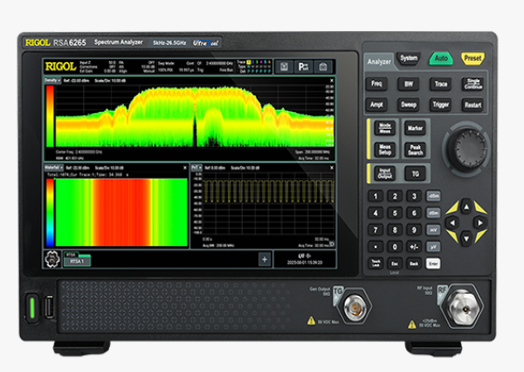The image size is (524, 372).
Task: Close the Waterfall pane with its X
Action: 185,168
